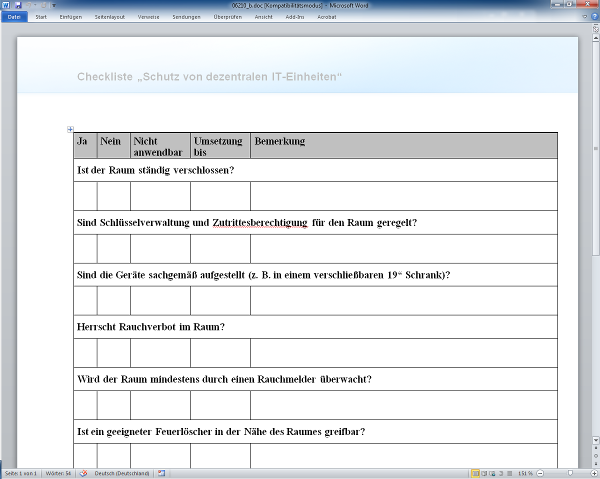The height and width of the screenshot is (479, 600).
Task: Expand the collapsed ribbon with the chevron
Action: point(584,16)
